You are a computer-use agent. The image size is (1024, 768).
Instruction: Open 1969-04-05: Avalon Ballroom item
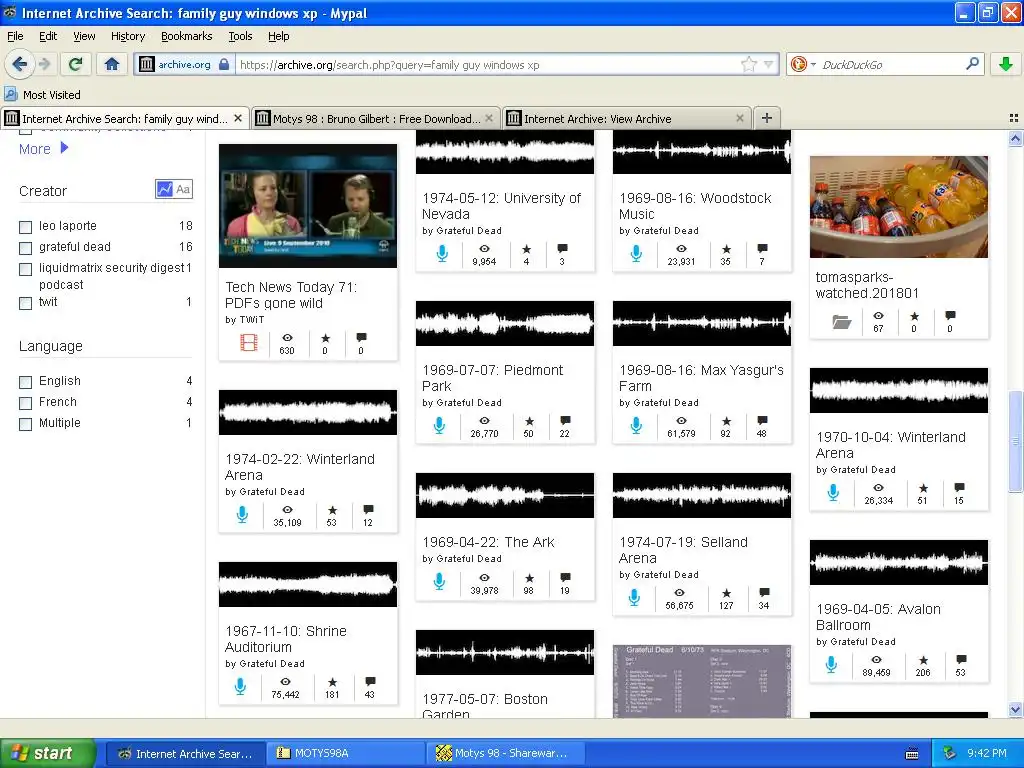click(x=878, y=616)
